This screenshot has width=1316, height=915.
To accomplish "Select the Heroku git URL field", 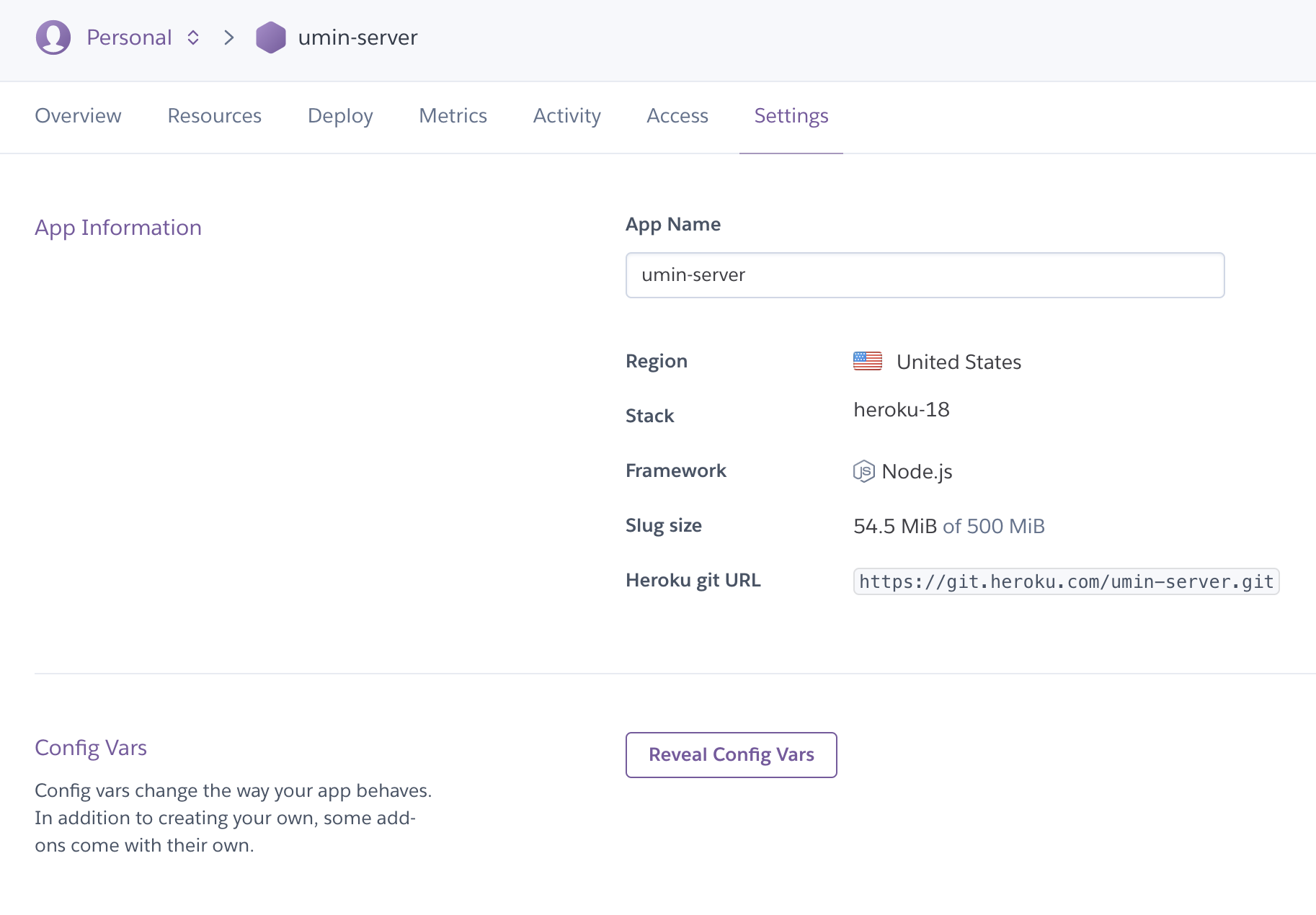I will pyautogui.click(x=1066, y=581).
